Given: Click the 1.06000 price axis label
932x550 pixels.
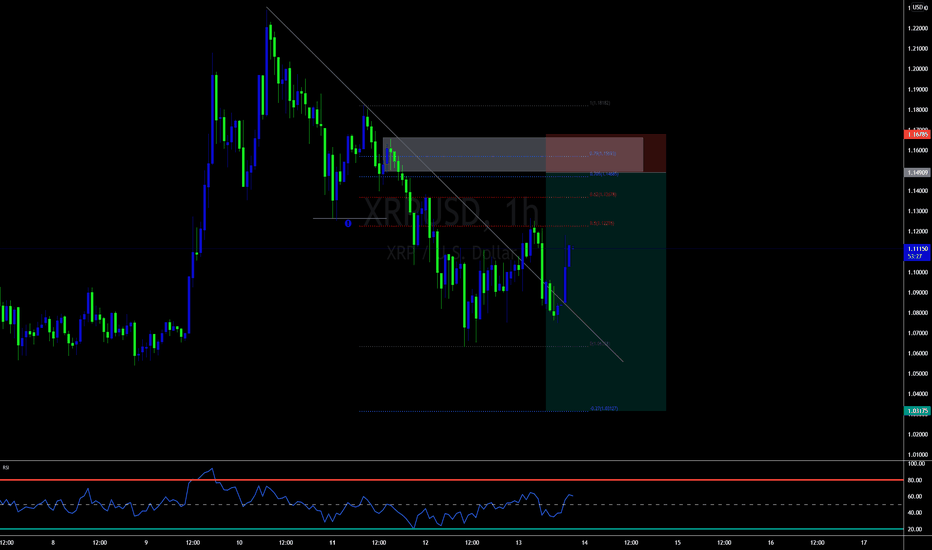Looking at the screenshot, I should [918, 353].
